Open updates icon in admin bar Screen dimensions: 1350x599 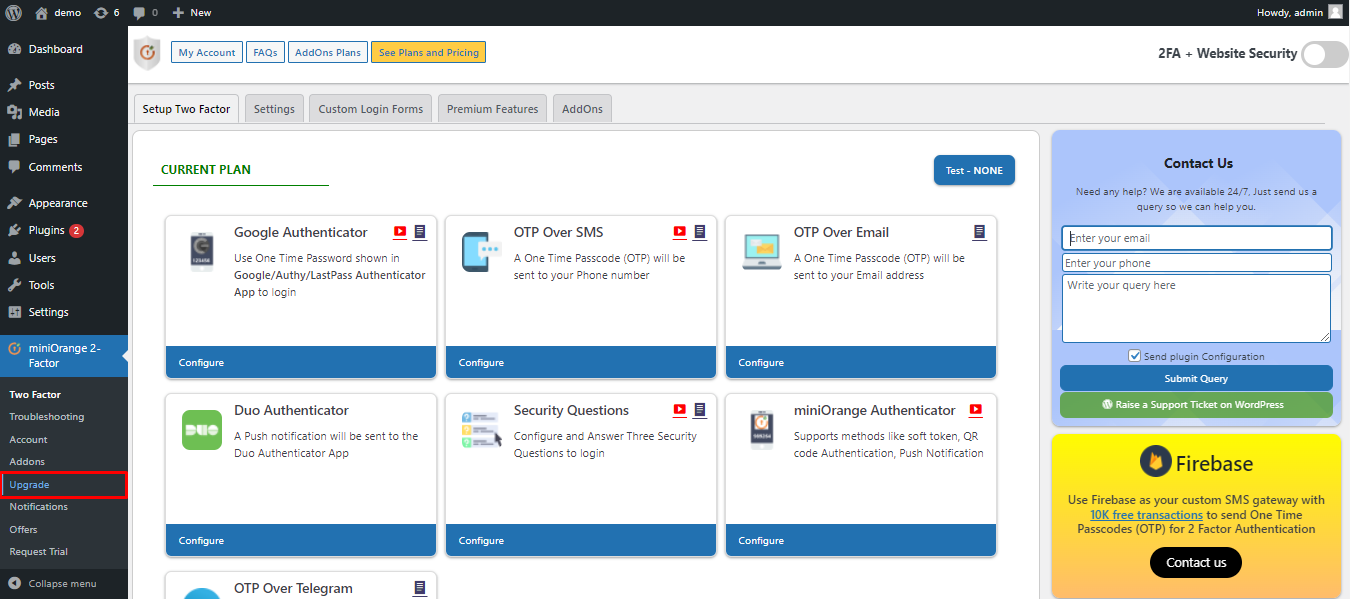pyautogui.click(x=106, y=13)
